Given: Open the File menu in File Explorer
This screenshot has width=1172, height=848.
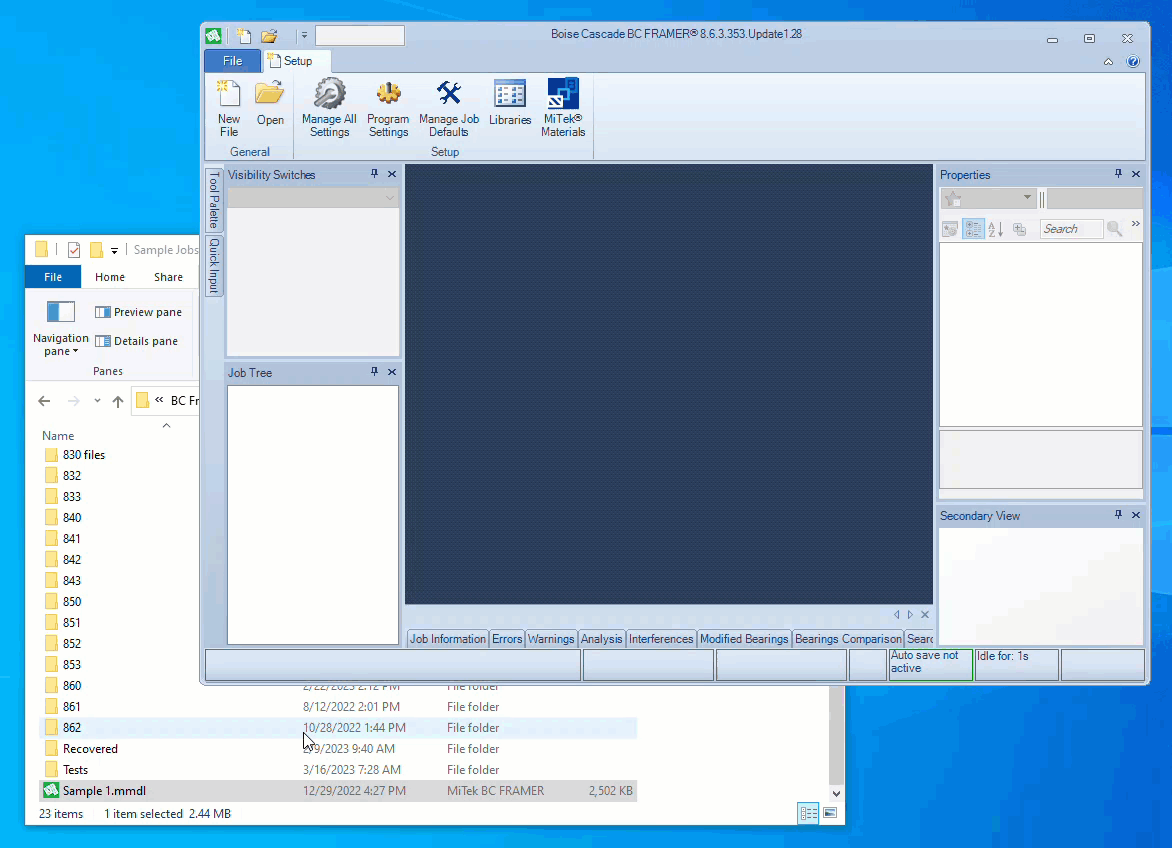Looking at the screenshot, I should click(53, 276).
